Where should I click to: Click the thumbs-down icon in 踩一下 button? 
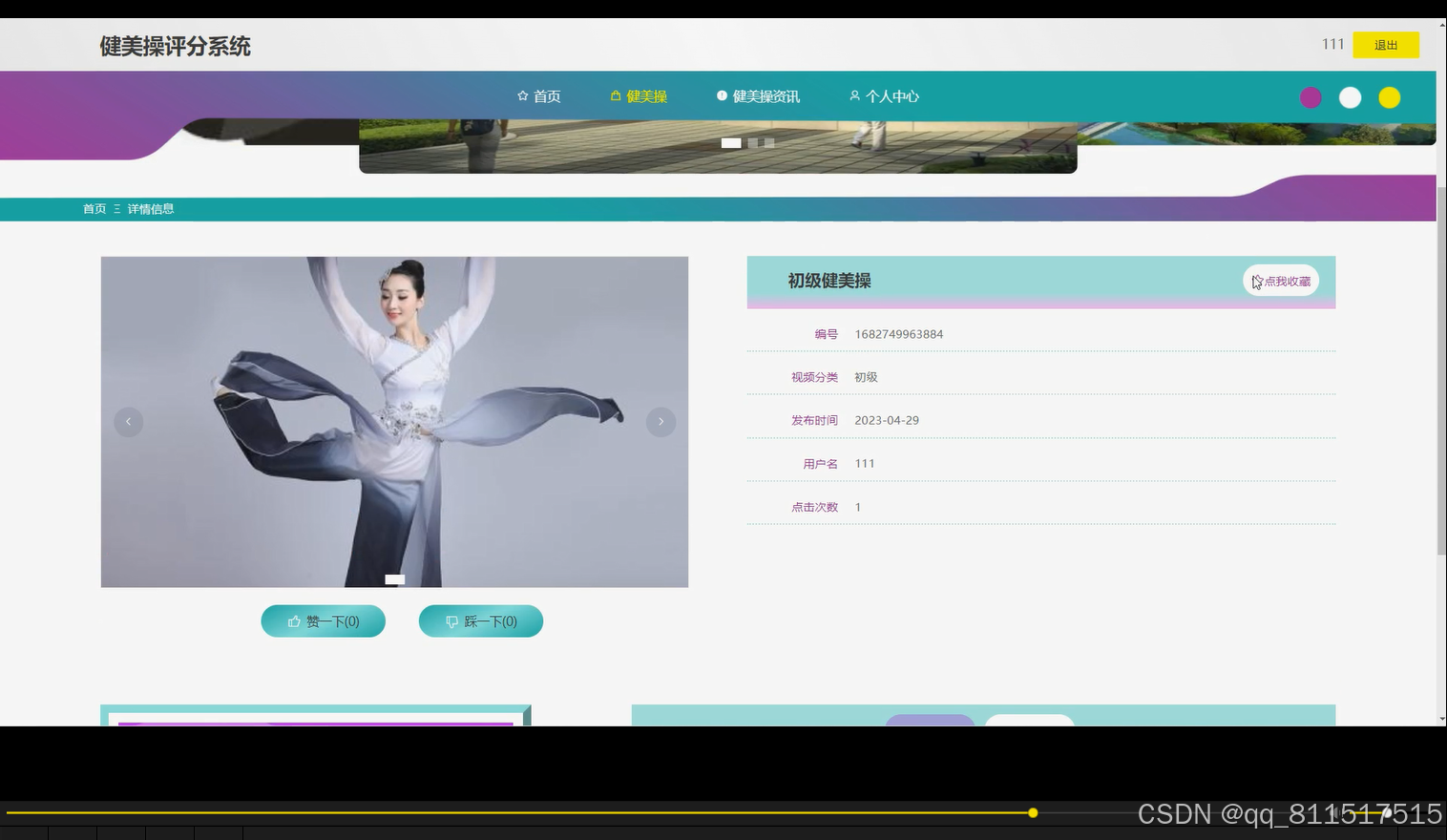[452, 620]
